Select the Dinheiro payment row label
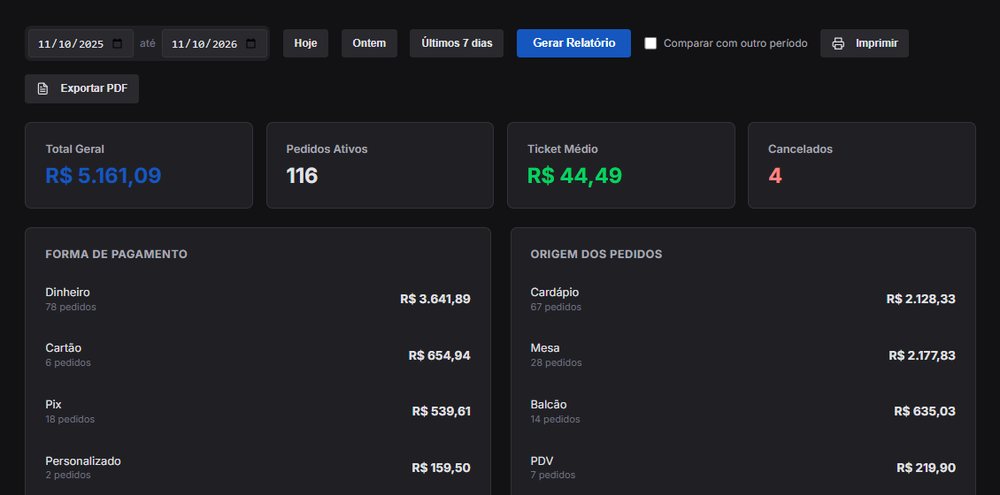1000x495 pixels. point(68,292)
